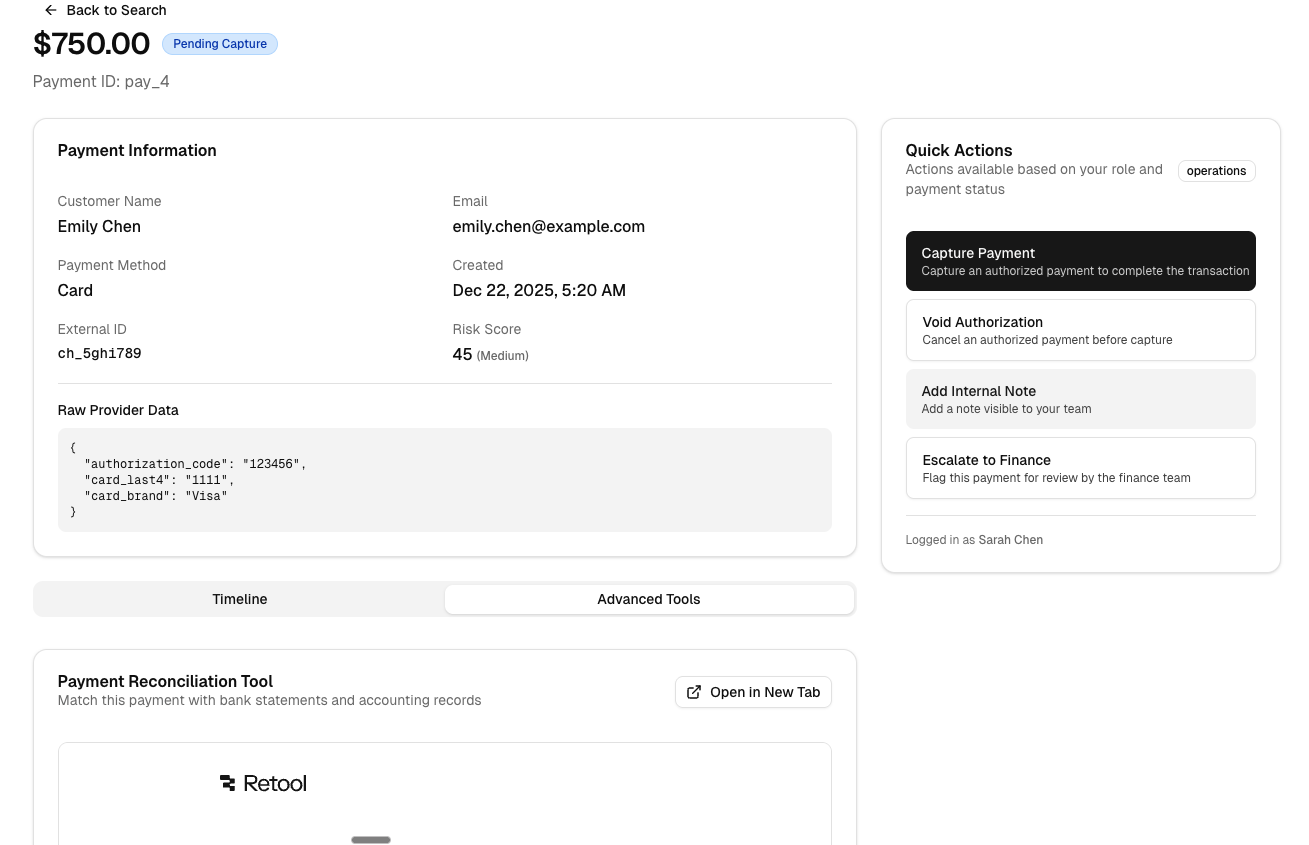Click the External ID ch_5gh1789 value
Image resolution: width=1309 pixels, height=845 pixels.
[99, 353]
